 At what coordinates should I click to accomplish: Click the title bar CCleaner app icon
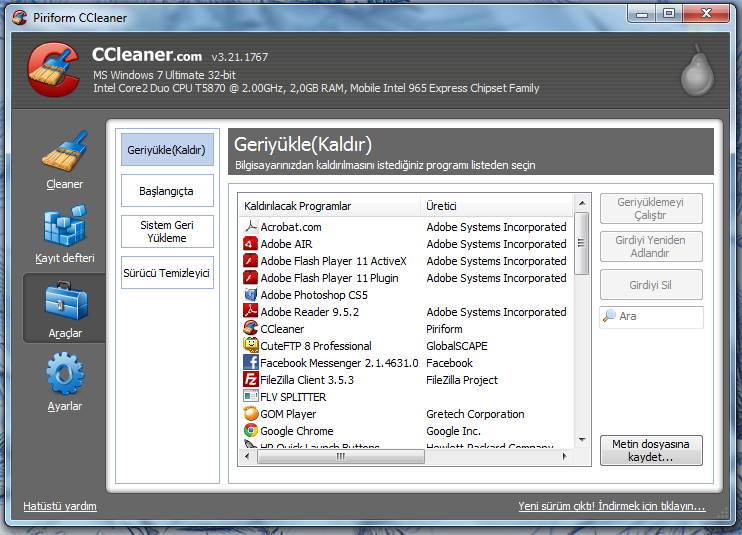20,18
